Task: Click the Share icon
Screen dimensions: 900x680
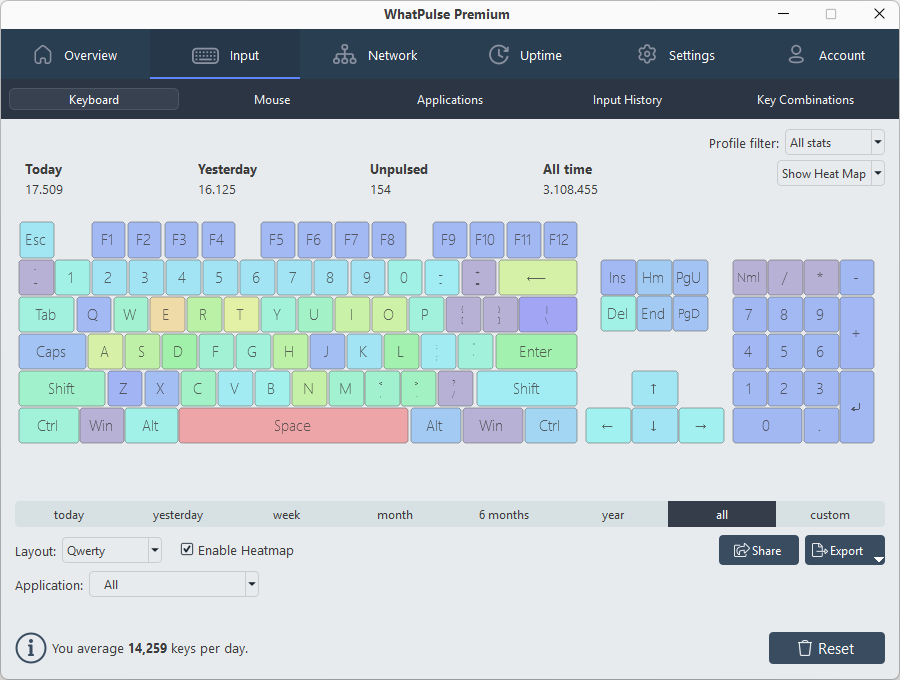Action: 743,550
